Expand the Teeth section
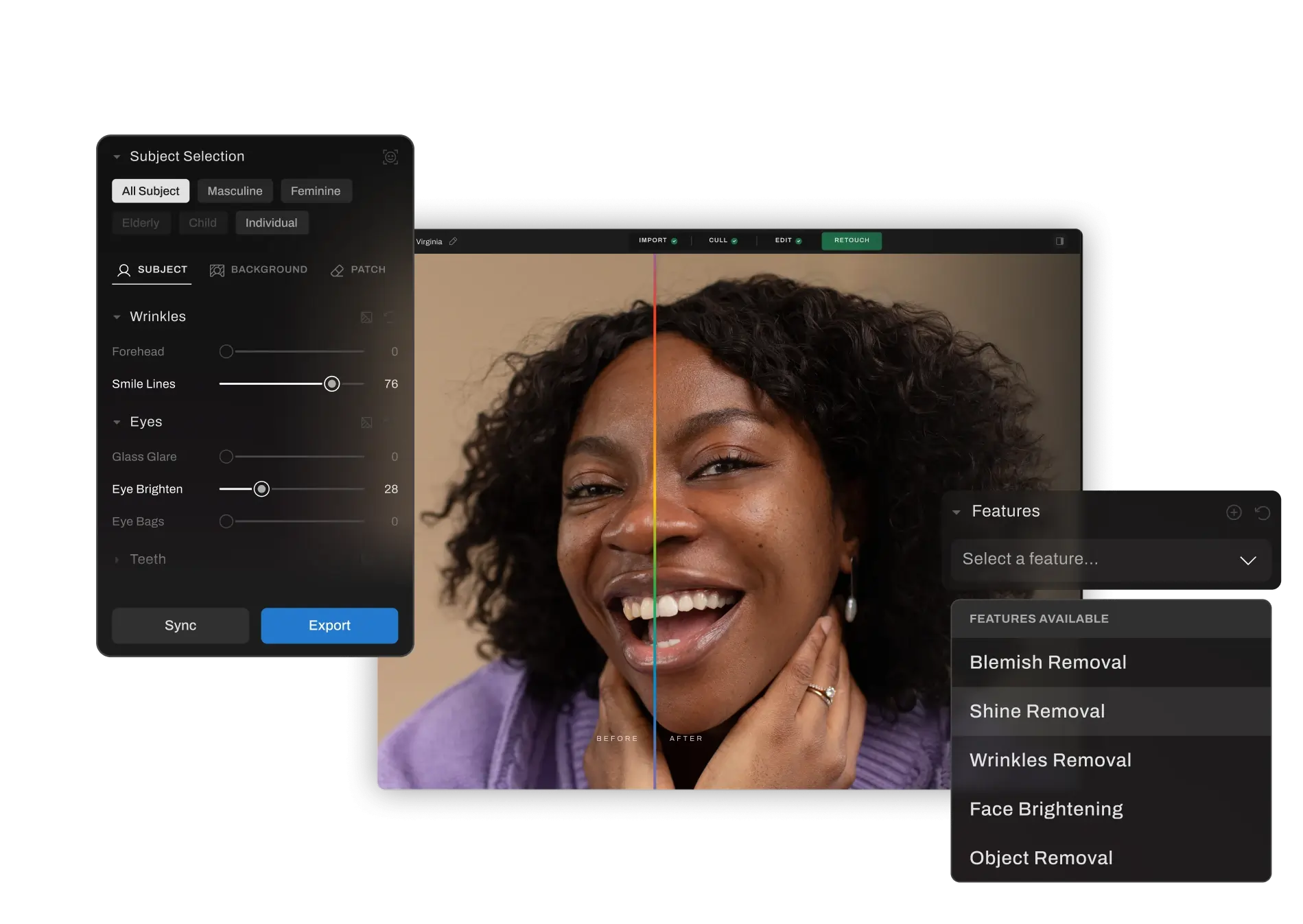The height and width of the screenshot is (924, 1303). click(x=117, y=560)
